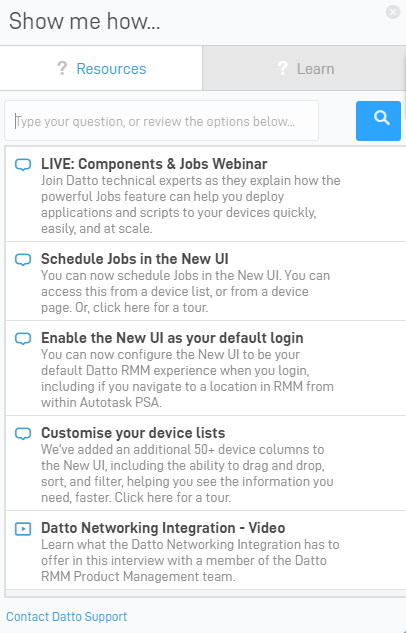Click the chat bubble icon beside Components & Jobs Webinar
The image size is (406, 633).
pos(23,165)
